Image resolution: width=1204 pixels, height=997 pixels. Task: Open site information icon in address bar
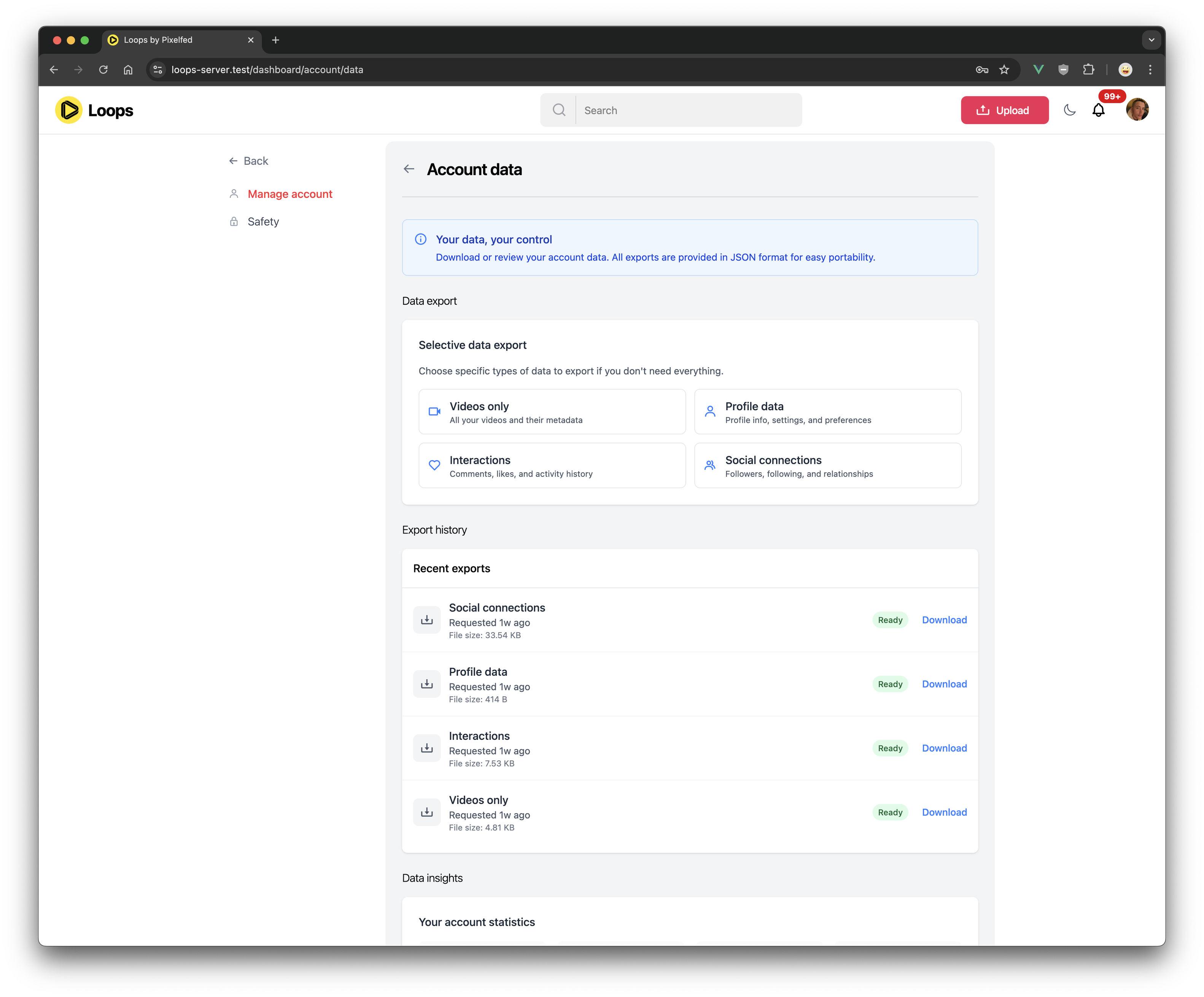pos(157,69)
